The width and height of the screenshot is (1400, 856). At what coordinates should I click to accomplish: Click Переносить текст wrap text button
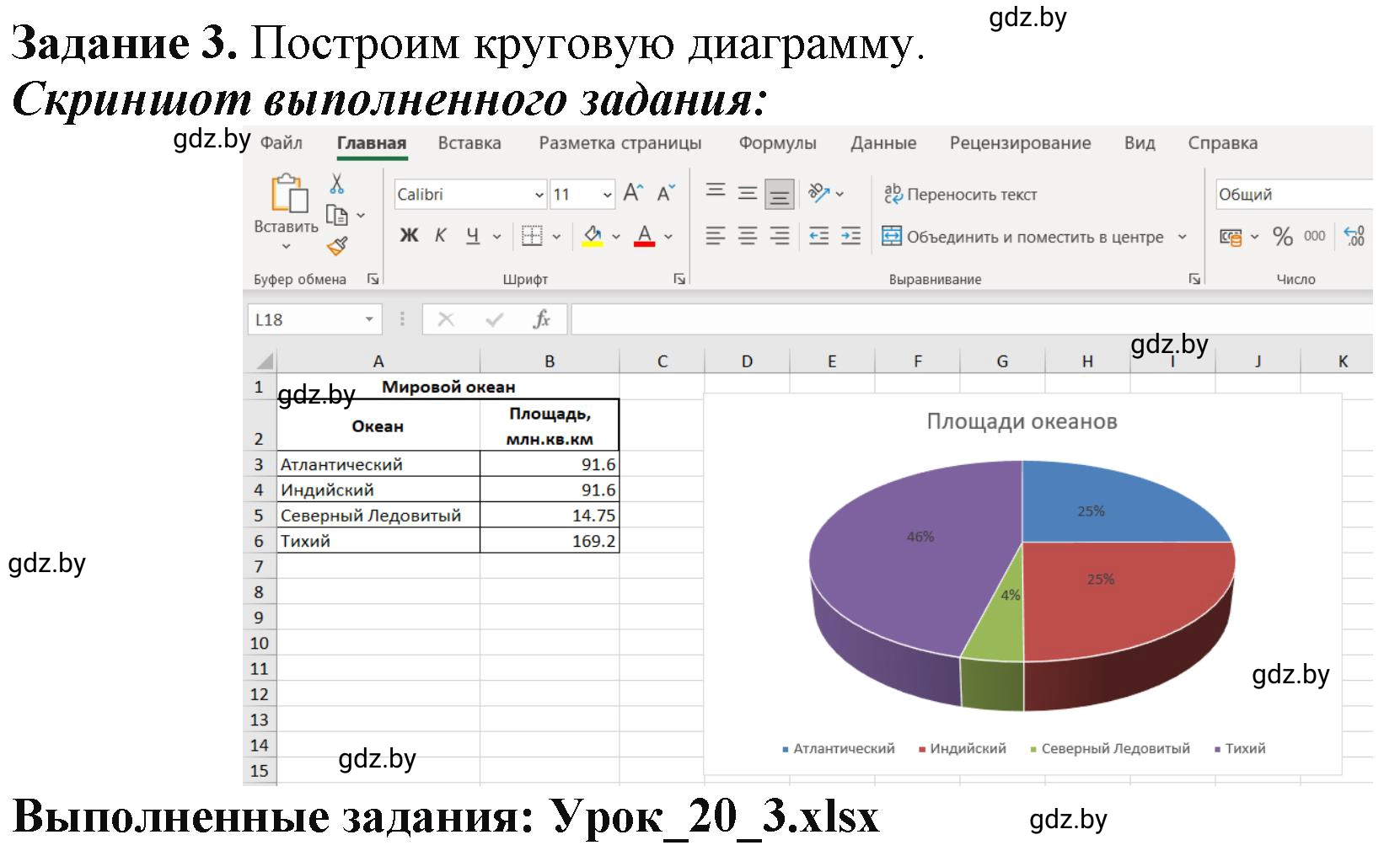960,195
